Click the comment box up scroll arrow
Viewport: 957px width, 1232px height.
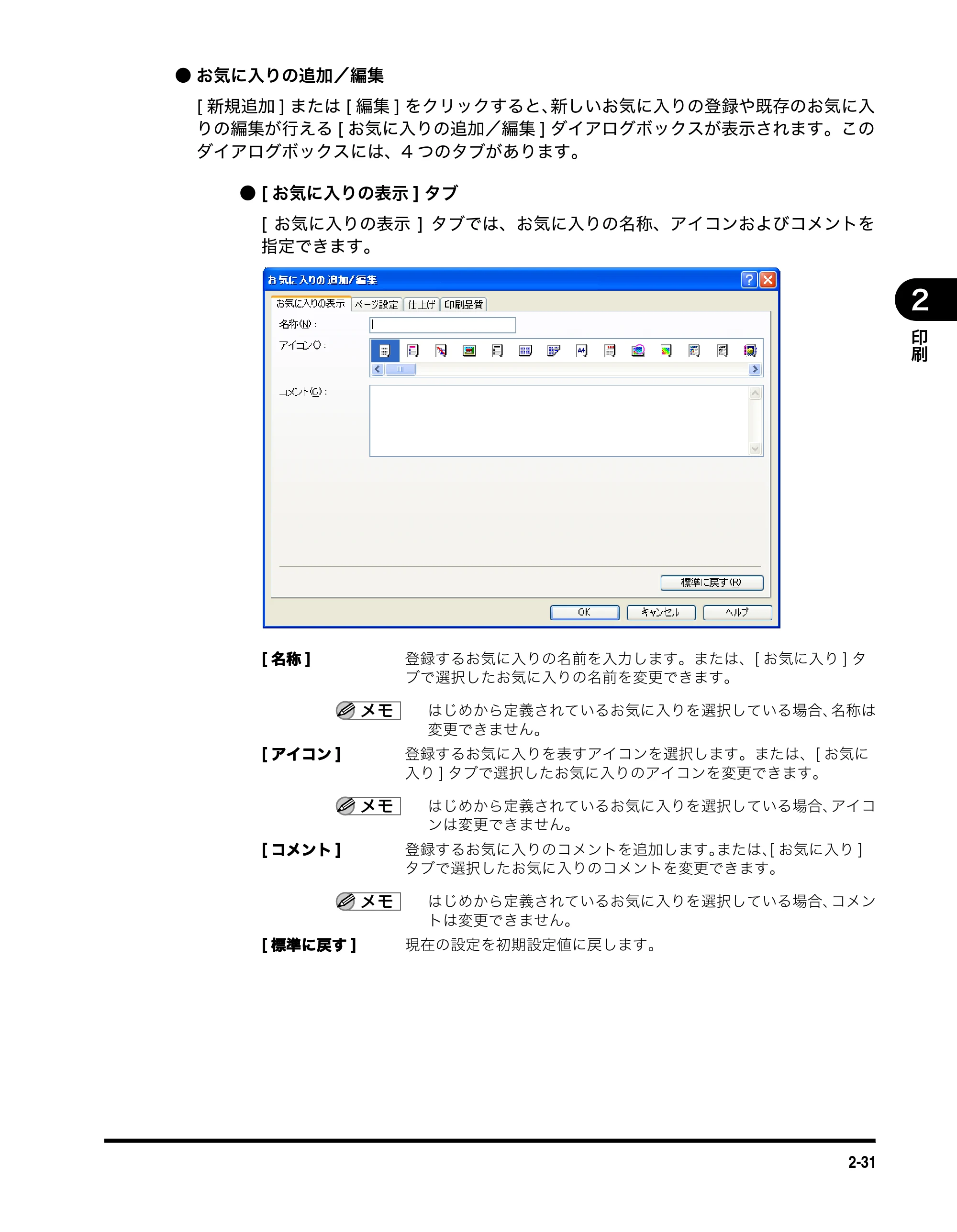[x=755, y=393]
